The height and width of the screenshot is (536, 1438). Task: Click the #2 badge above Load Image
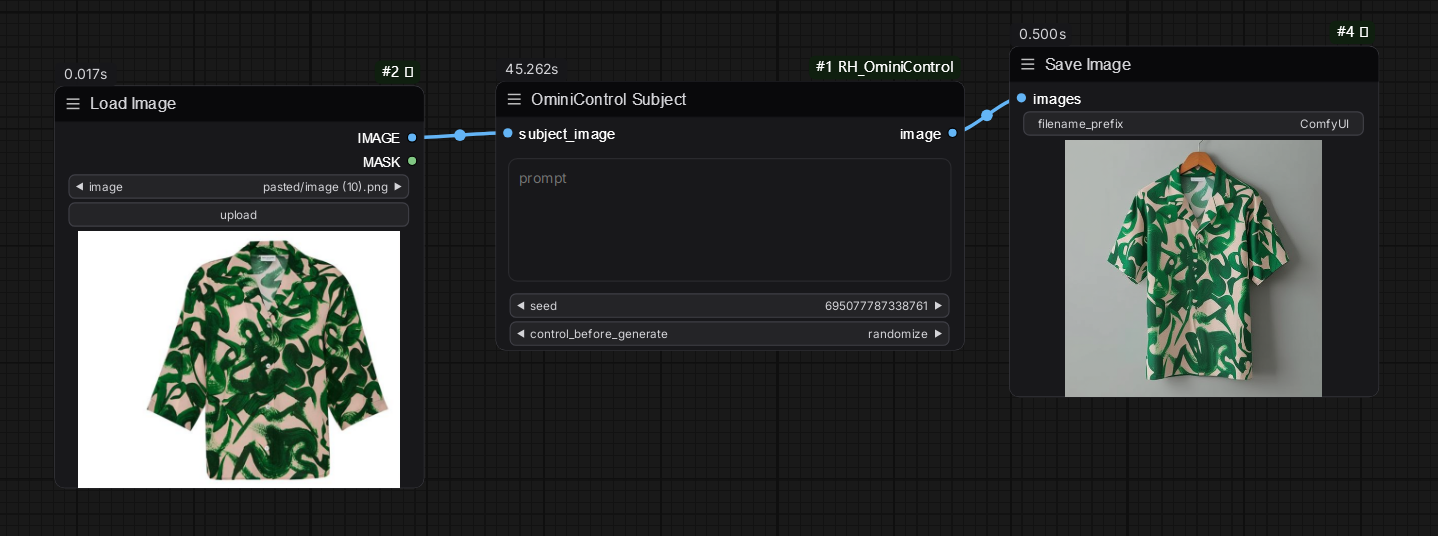coord(397,72)
